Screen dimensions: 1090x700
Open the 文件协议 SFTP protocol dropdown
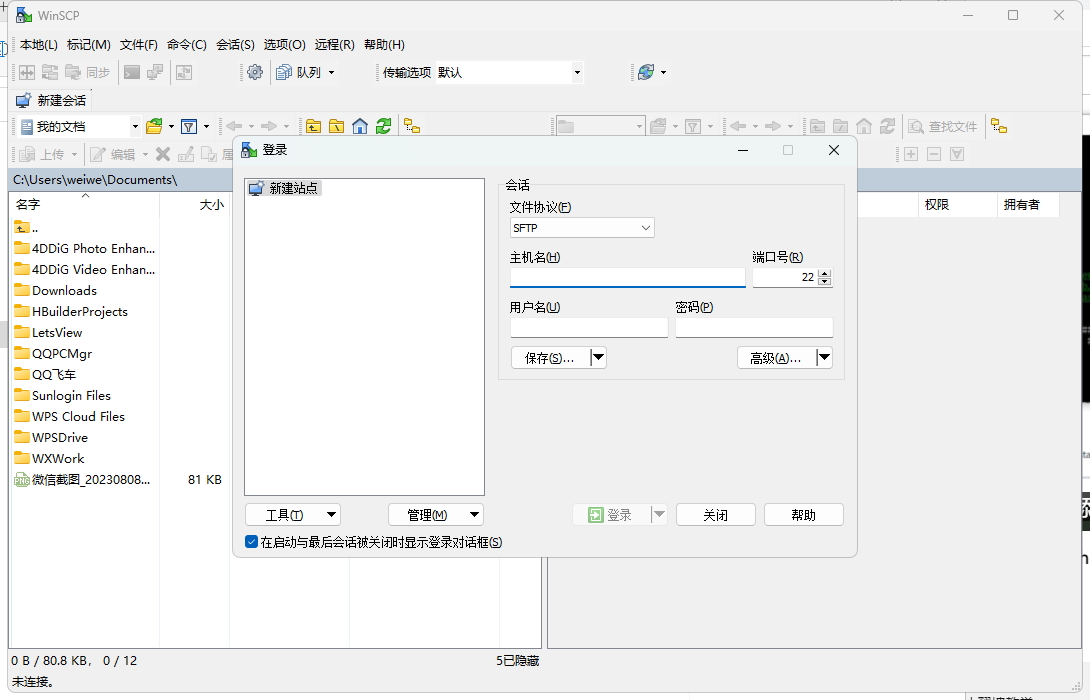(580, 227)
